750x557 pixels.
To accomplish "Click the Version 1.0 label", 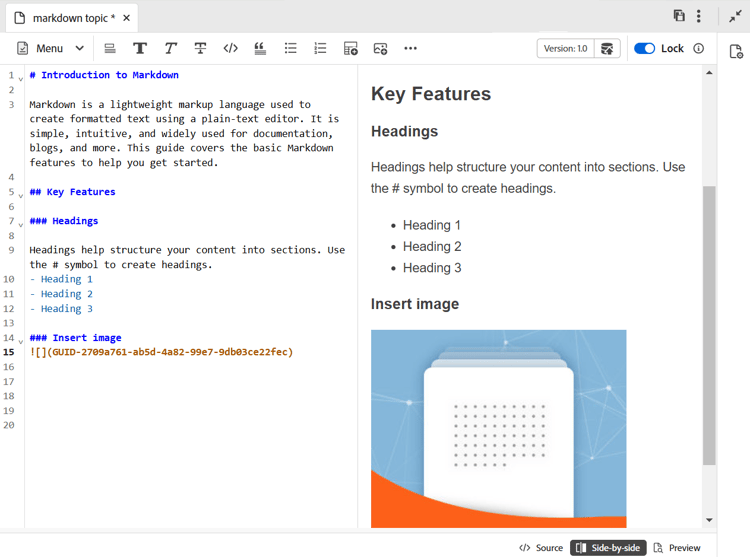I will coord(565,48).
